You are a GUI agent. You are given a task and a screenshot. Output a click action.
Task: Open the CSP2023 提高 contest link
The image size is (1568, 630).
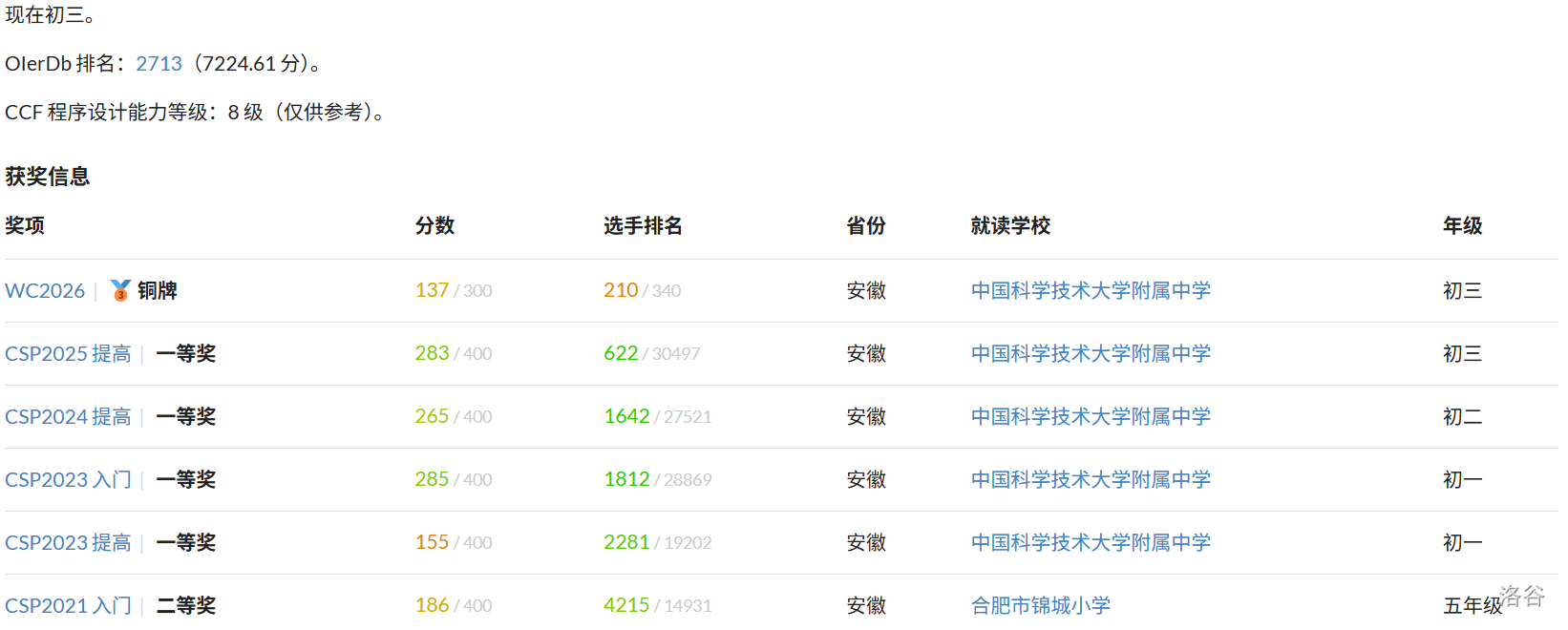pyautogui.click(x=68, y=542)
